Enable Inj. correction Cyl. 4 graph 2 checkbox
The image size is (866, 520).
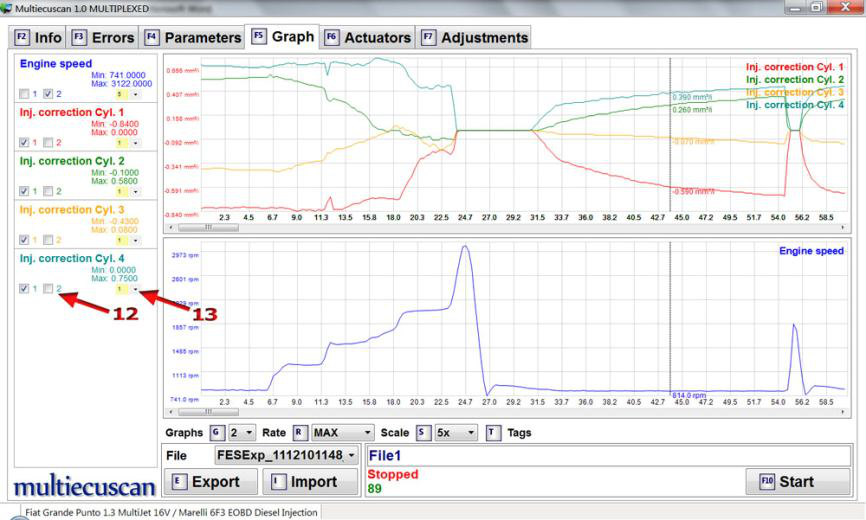(48, 289)
